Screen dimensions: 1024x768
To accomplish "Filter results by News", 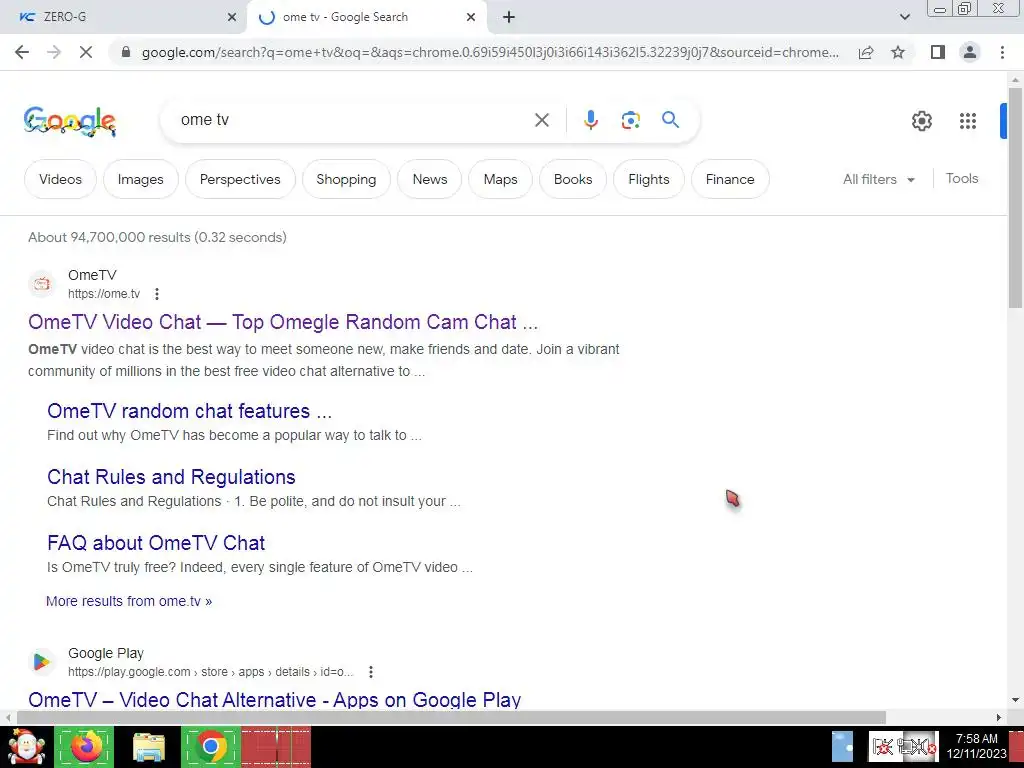I will [x=430, y=179].
